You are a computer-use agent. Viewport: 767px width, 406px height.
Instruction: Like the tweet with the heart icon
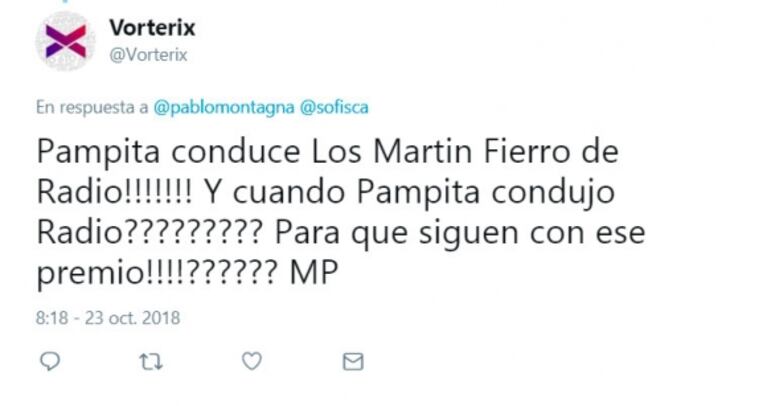251,361
